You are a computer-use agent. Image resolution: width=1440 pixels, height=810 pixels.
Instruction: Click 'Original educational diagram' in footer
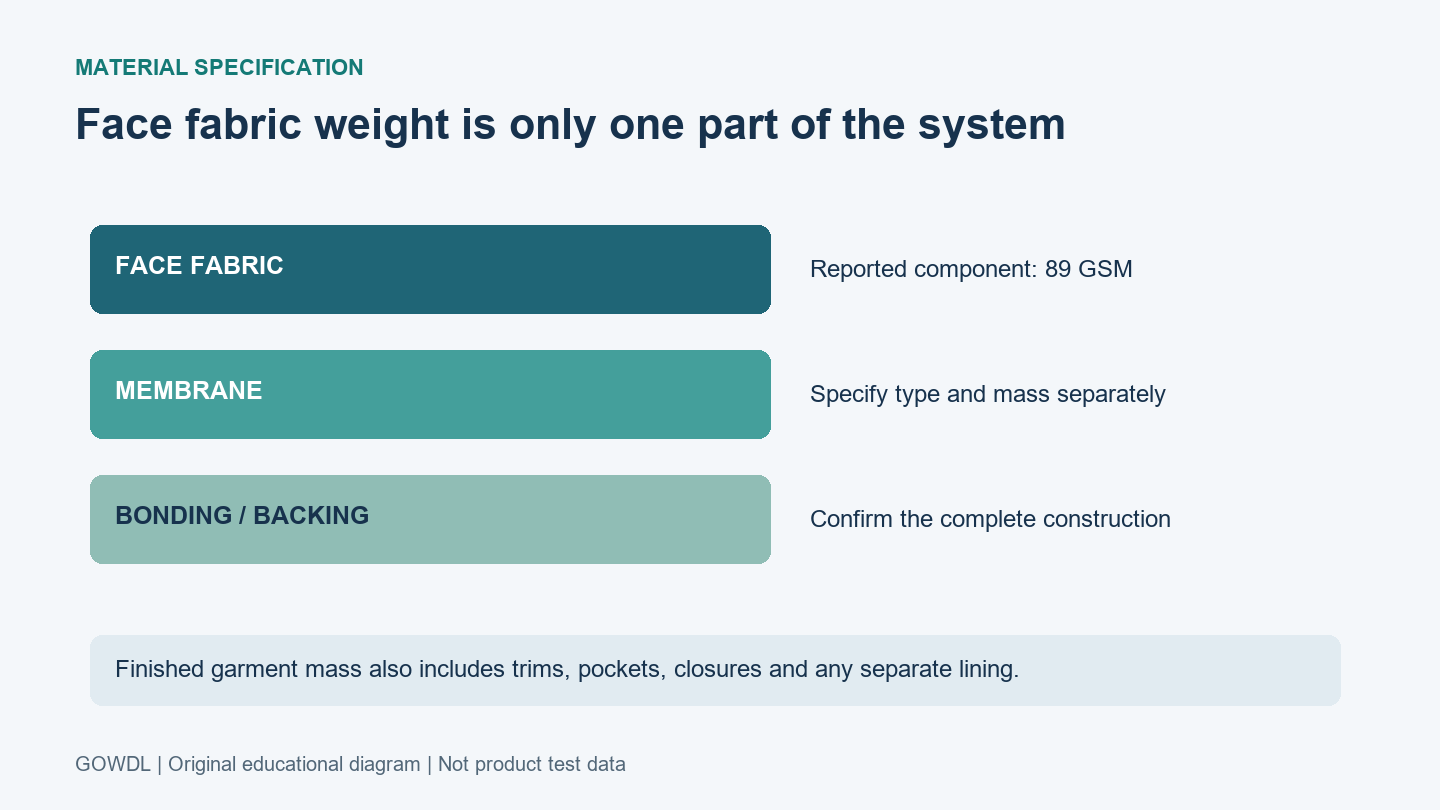[x=294, y=764]
